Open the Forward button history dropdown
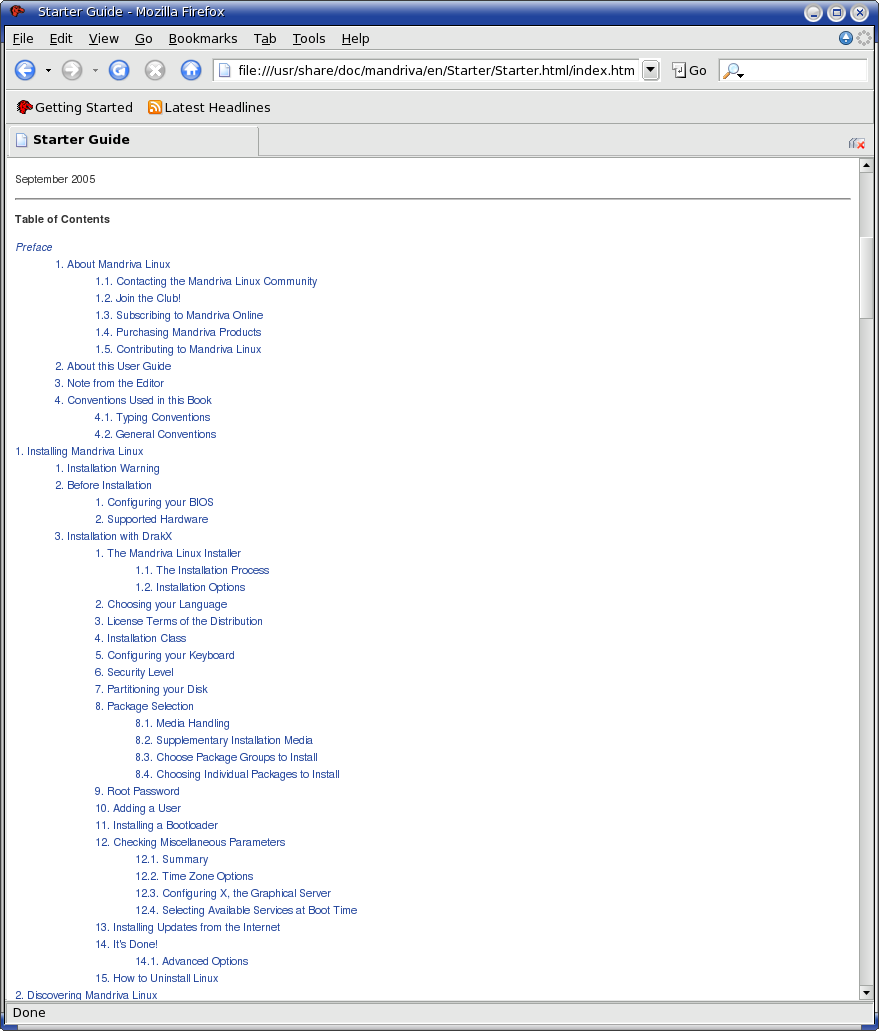This screenshot has height=1031, width=879. click(x=95, y=70)
